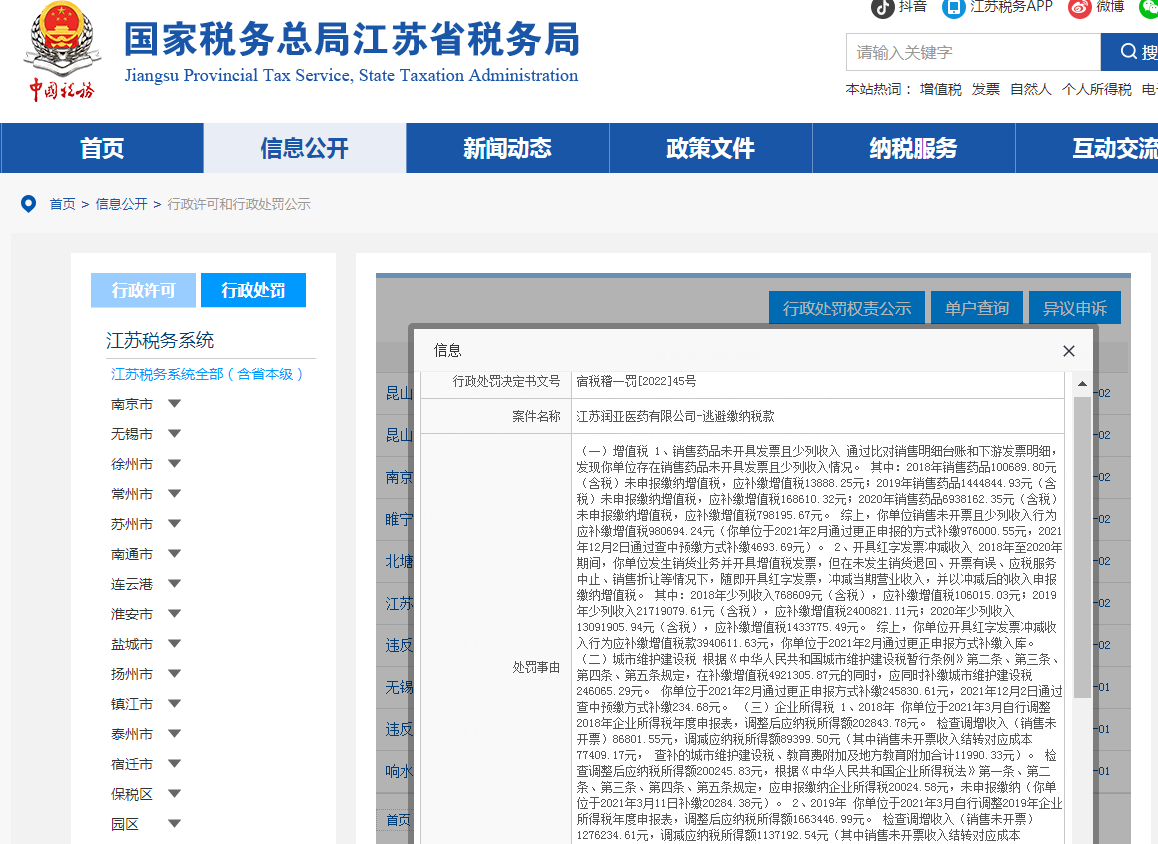Screen dimensions: 1158x844
Task: Switch to the 行政许可 tab
Action: click(x=143, y=290)
